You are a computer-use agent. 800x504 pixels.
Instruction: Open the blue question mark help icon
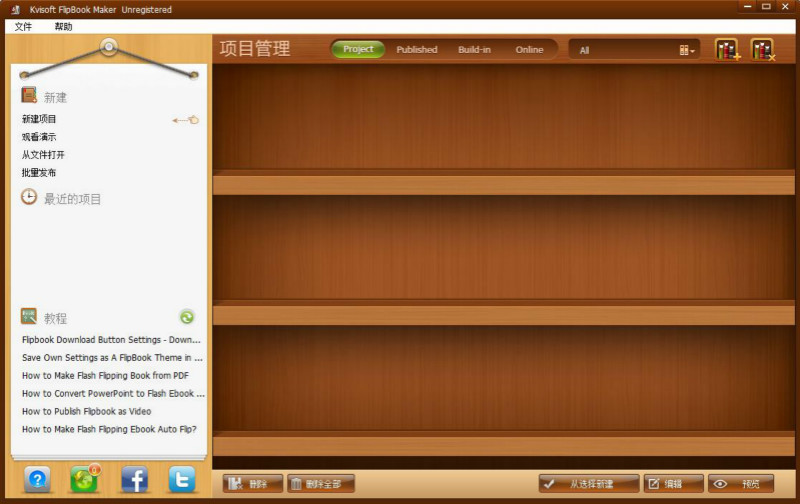coord(37,480)
